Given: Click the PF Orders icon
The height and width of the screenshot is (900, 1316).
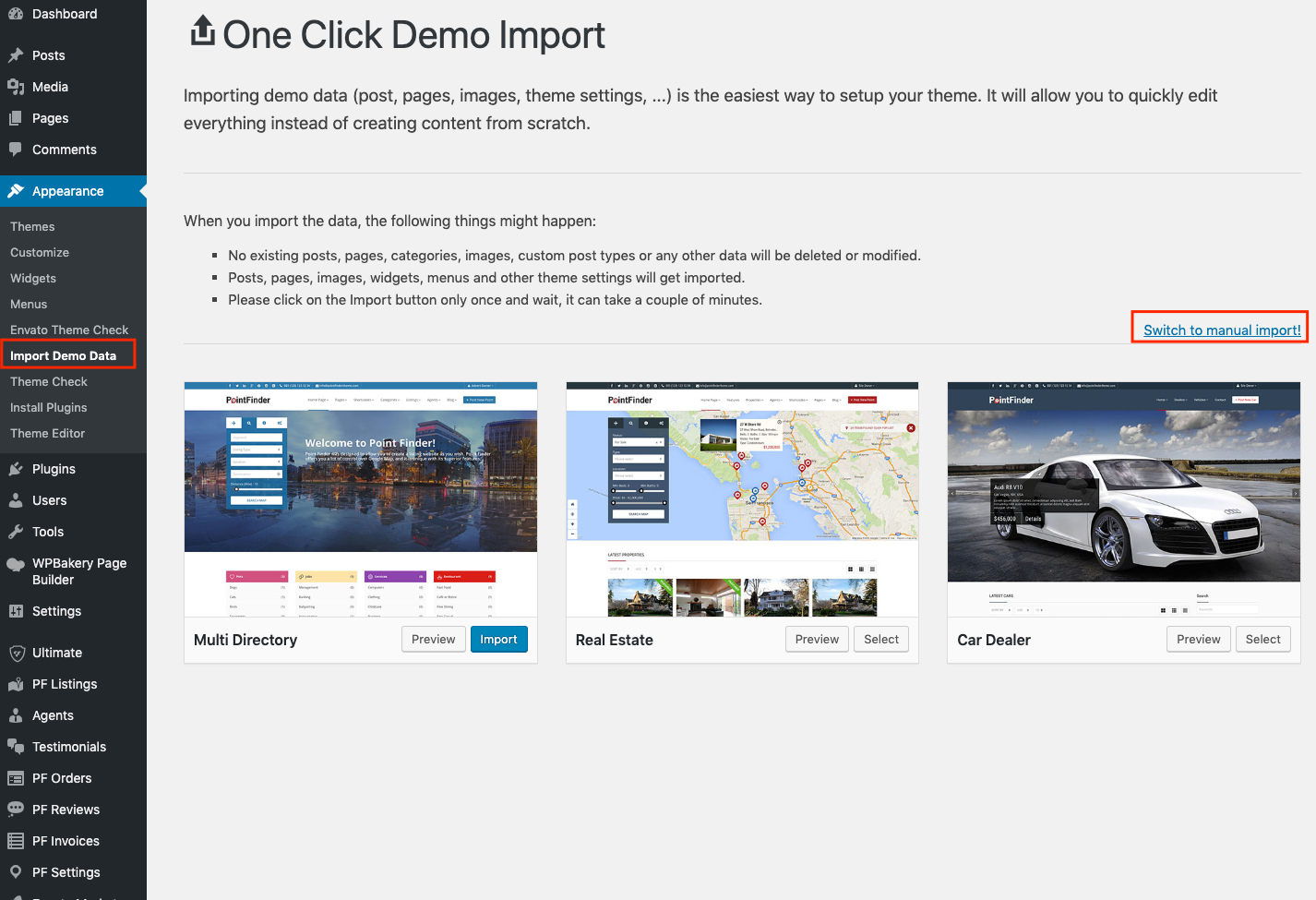Looking at the screenshot, I should point(16,778).
